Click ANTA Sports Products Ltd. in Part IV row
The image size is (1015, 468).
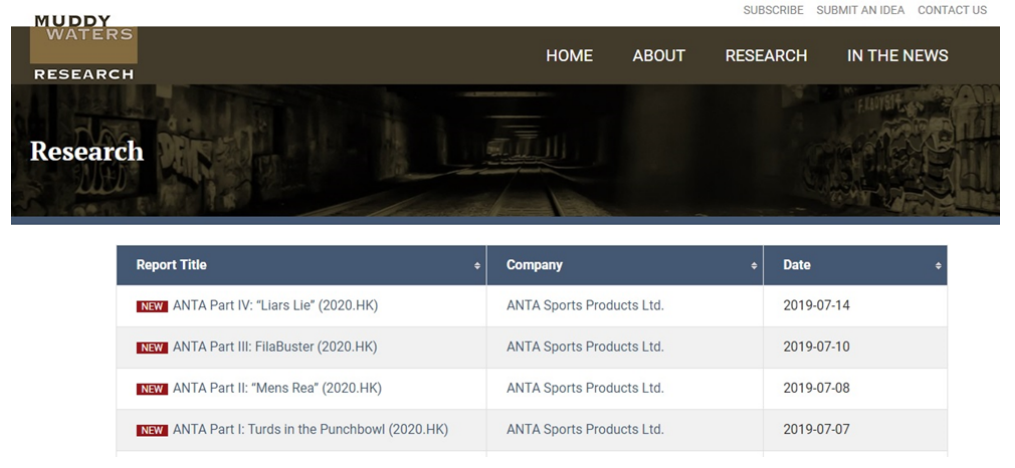click(x=585, y=306)
